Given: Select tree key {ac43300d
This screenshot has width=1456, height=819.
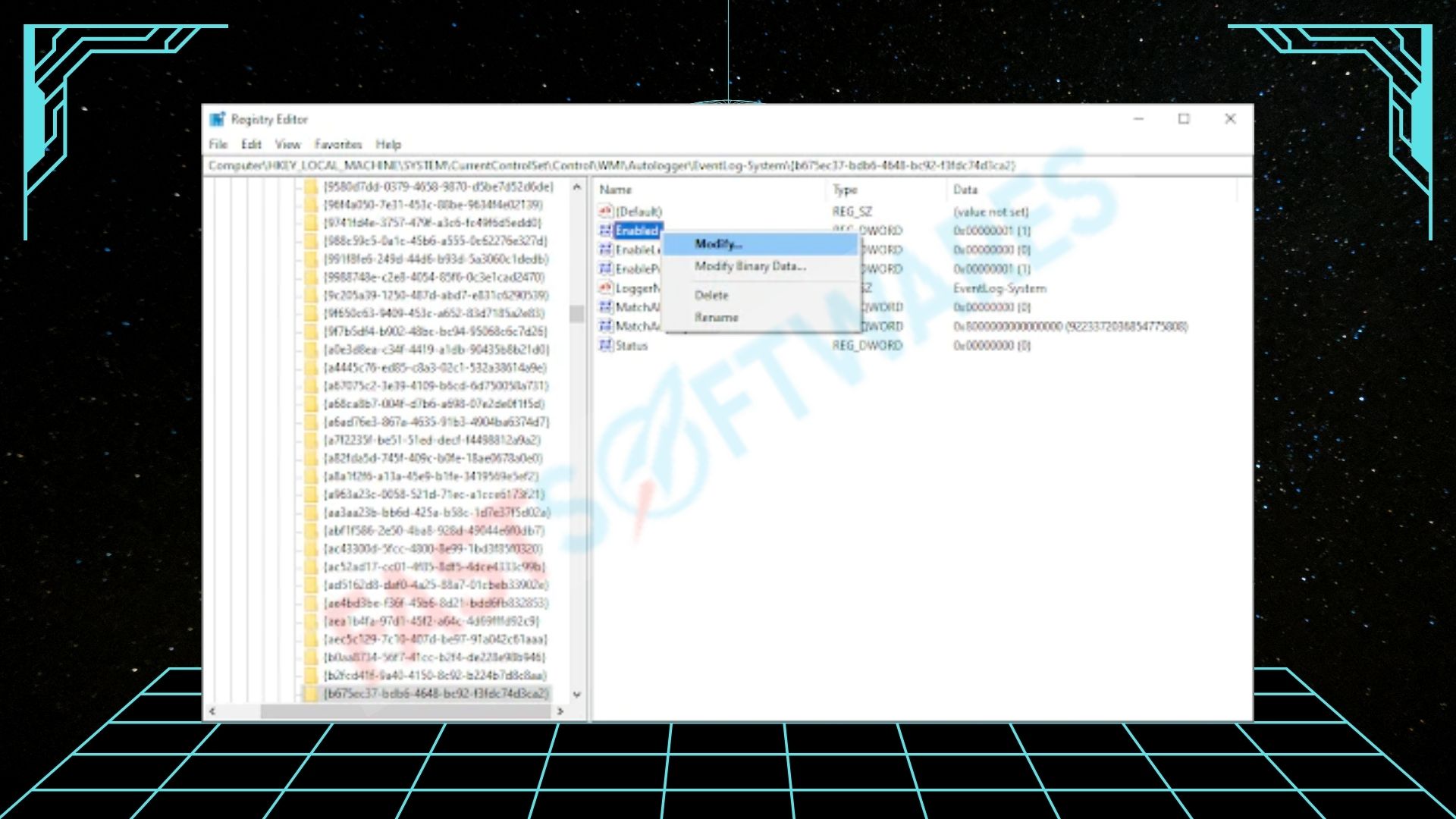Looking at the screenshot, I should click(433, 548).
